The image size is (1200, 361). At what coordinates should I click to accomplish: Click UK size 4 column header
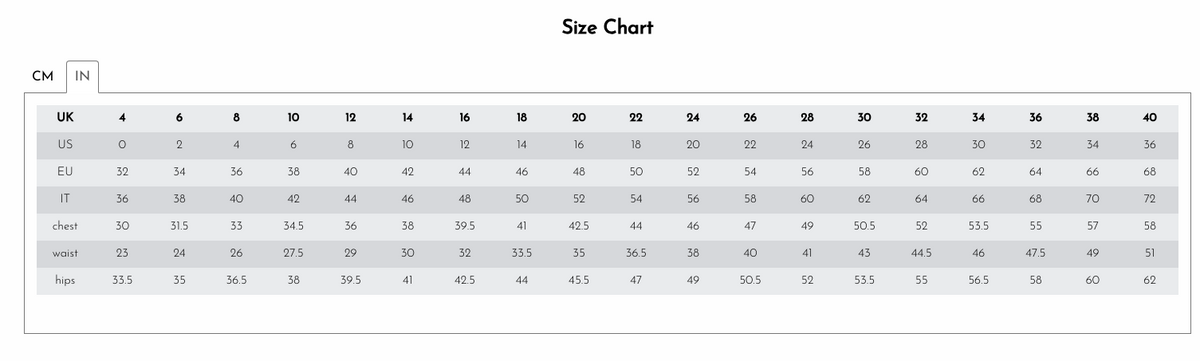(x=122, y=117)
